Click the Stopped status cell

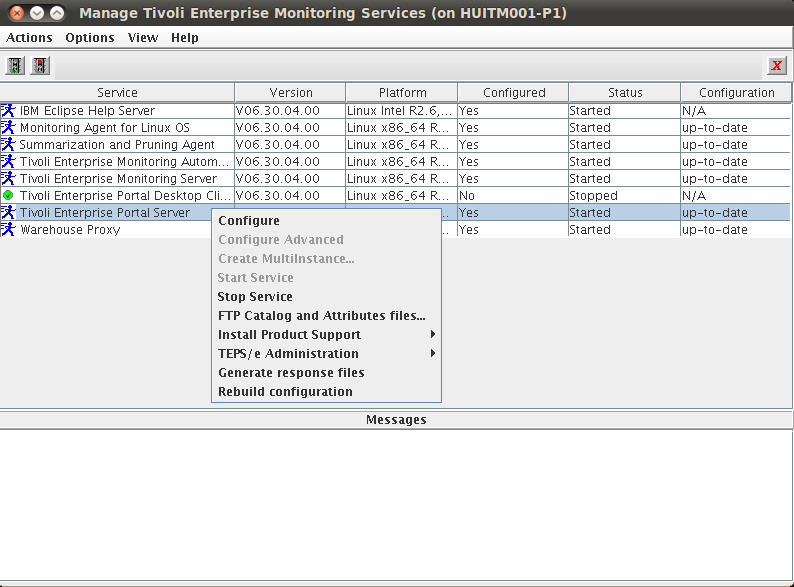624,195
